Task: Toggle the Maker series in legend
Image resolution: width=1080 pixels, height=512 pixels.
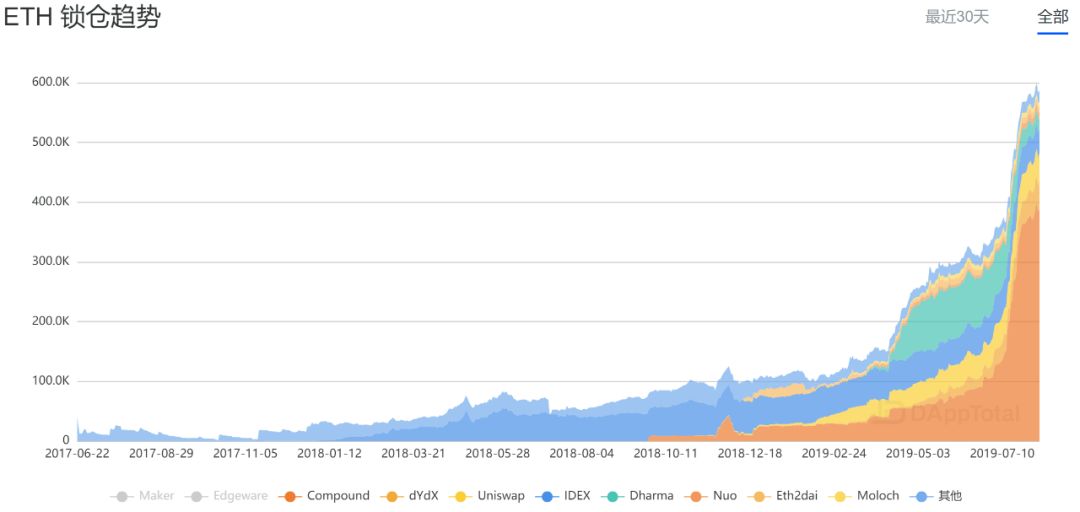Action: tap(142, 495)
